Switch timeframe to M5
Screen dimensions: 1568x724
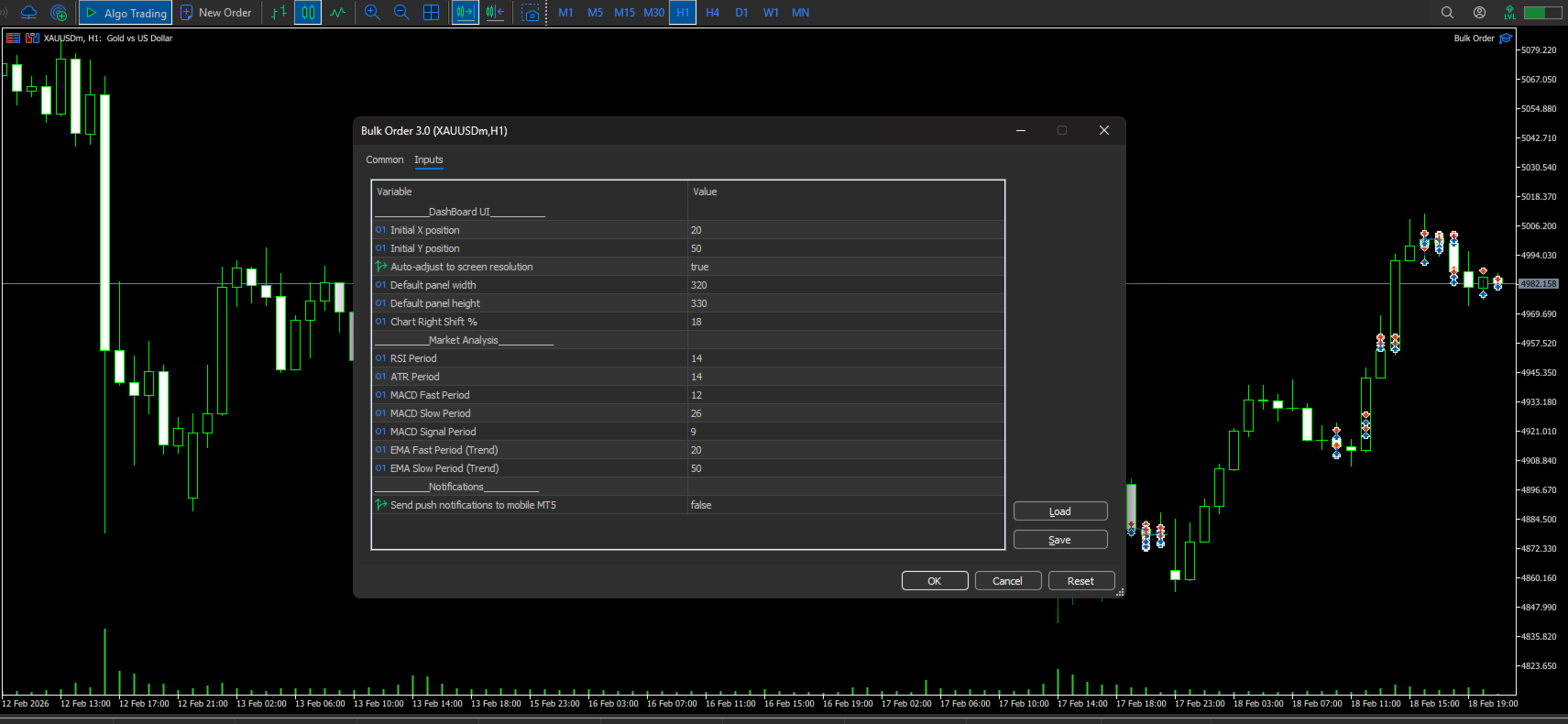(x=595, y=13)
